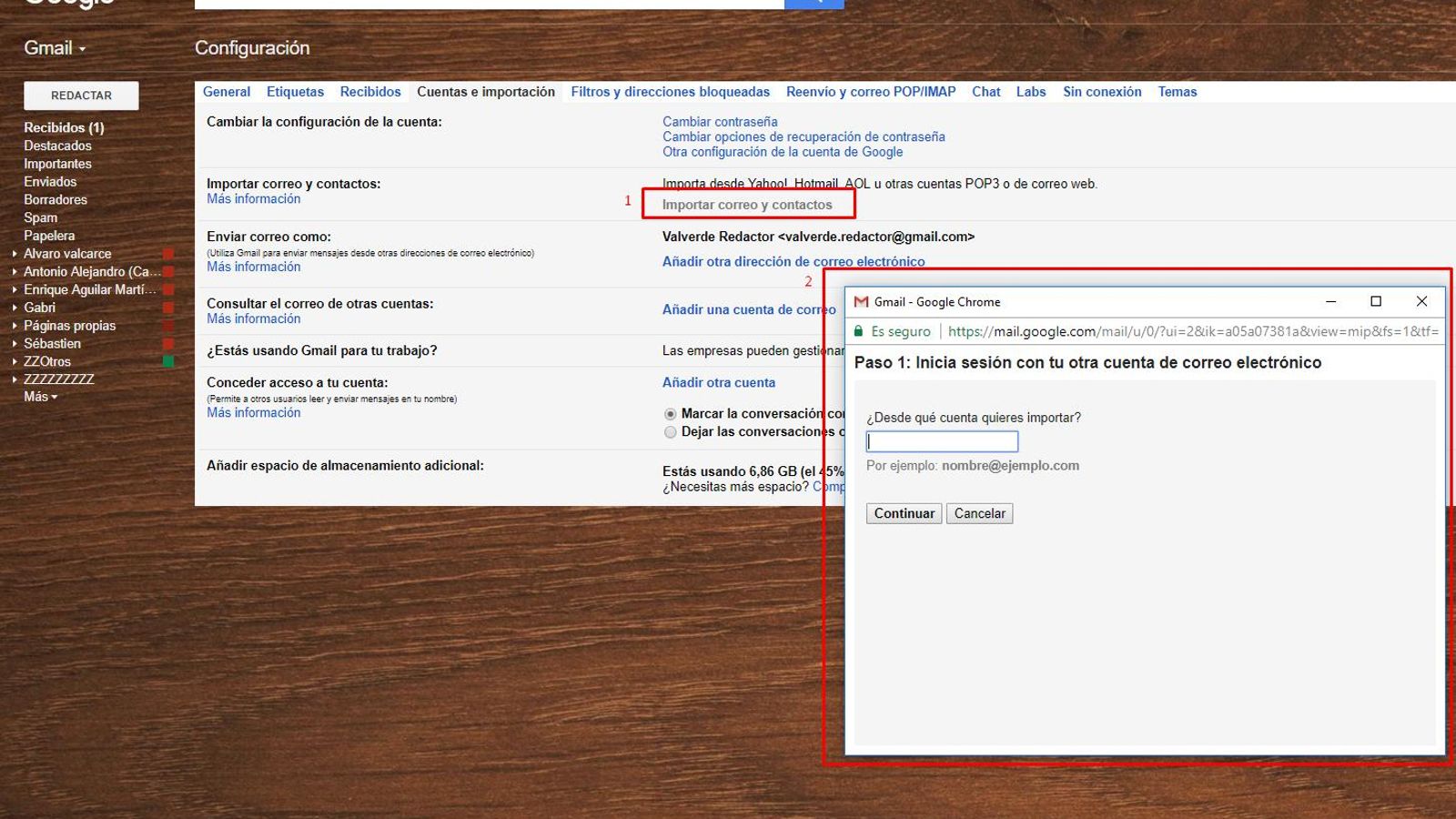Click the Continuar button in the popup
Screen dimensions: 1456x819
pyautogui.click(x=903, y=513)
